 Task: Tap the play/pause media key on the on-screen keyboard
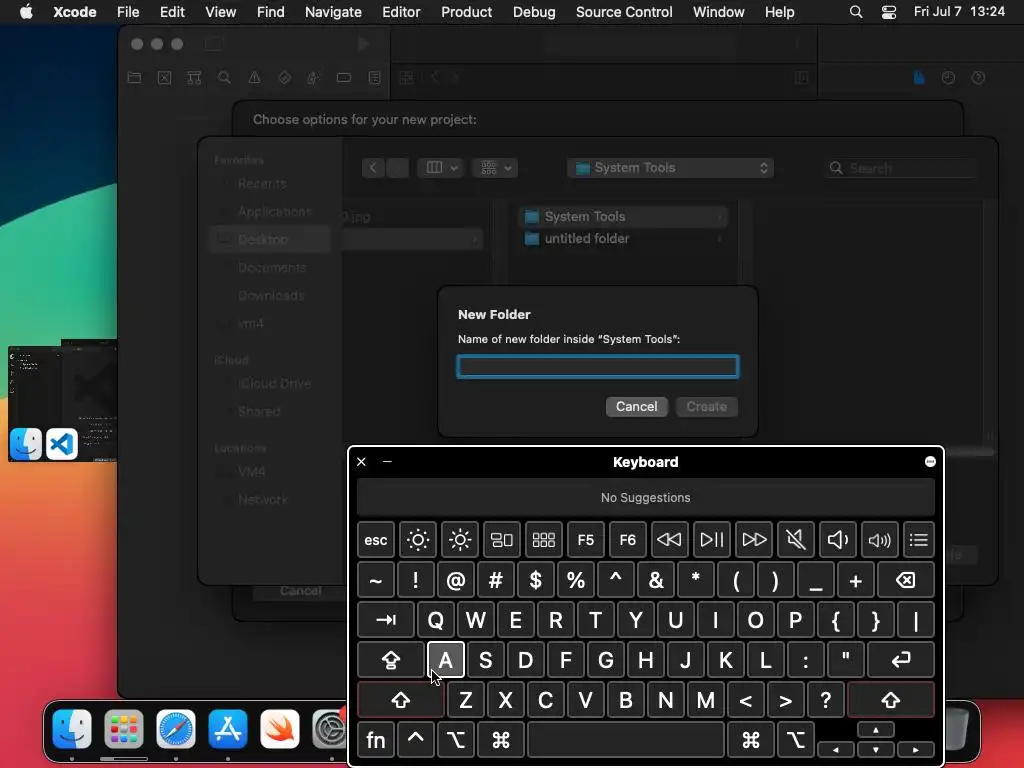pos(712,540)
